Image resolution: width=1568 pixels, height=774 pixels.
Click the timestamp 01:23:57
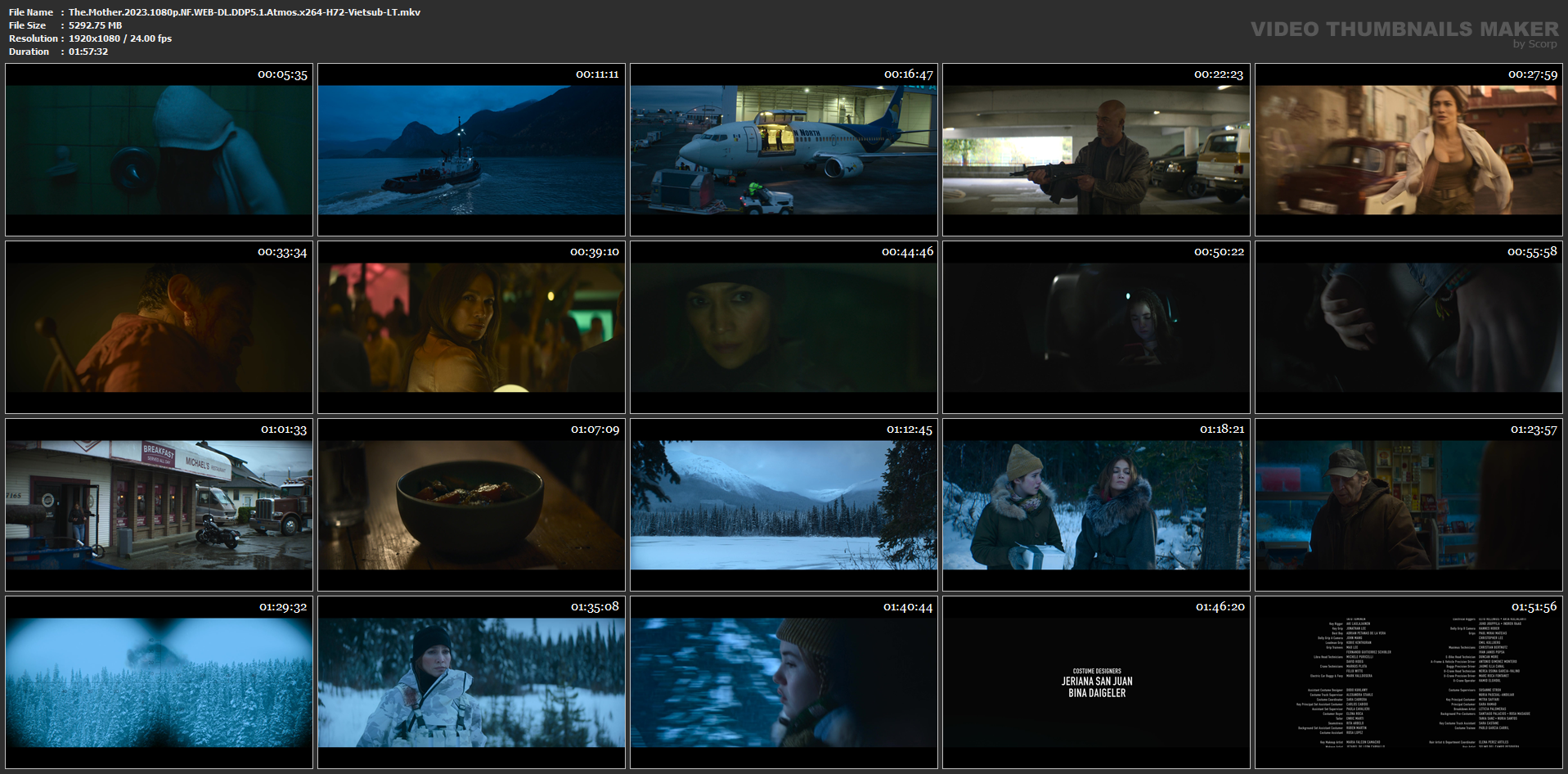(x=1534, y=430)
